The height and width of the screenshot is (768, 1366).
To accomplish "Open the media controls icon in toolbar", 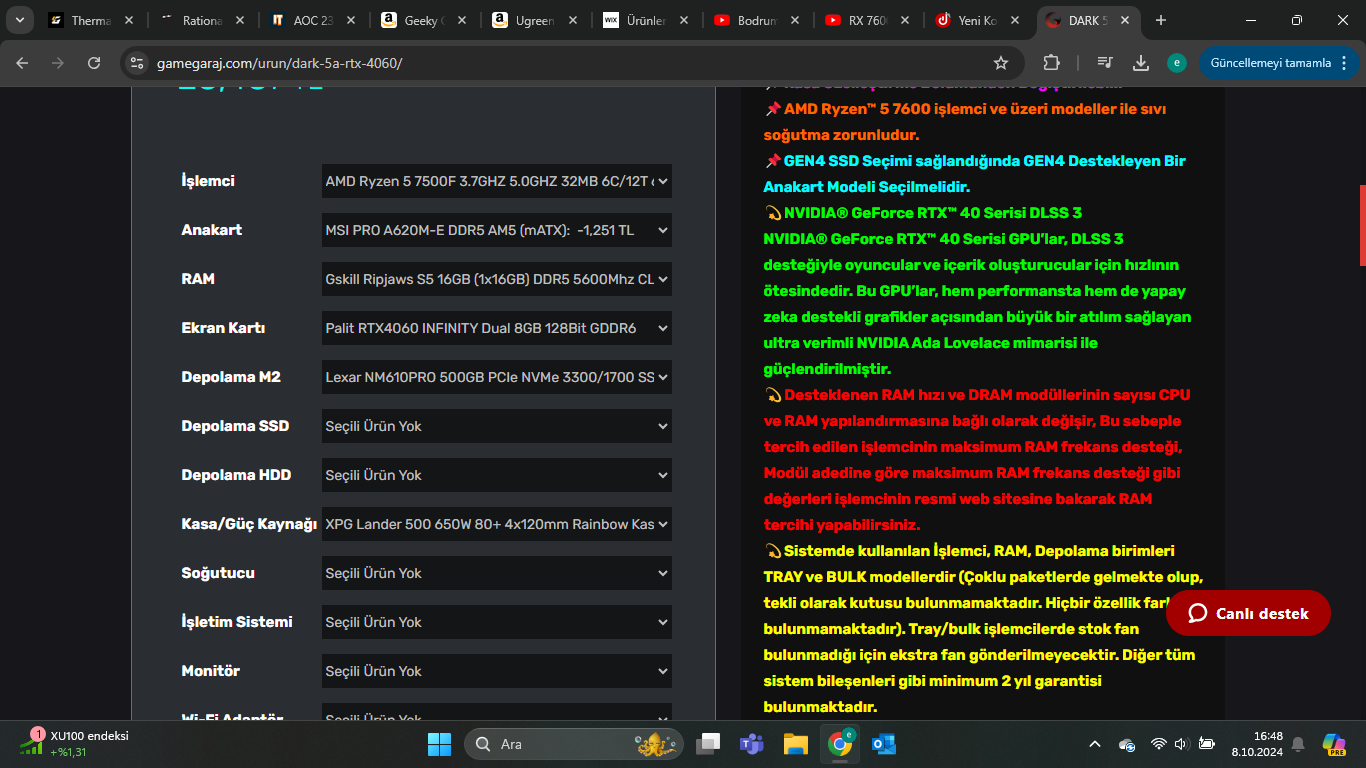I will click(x=1105, y=63).
